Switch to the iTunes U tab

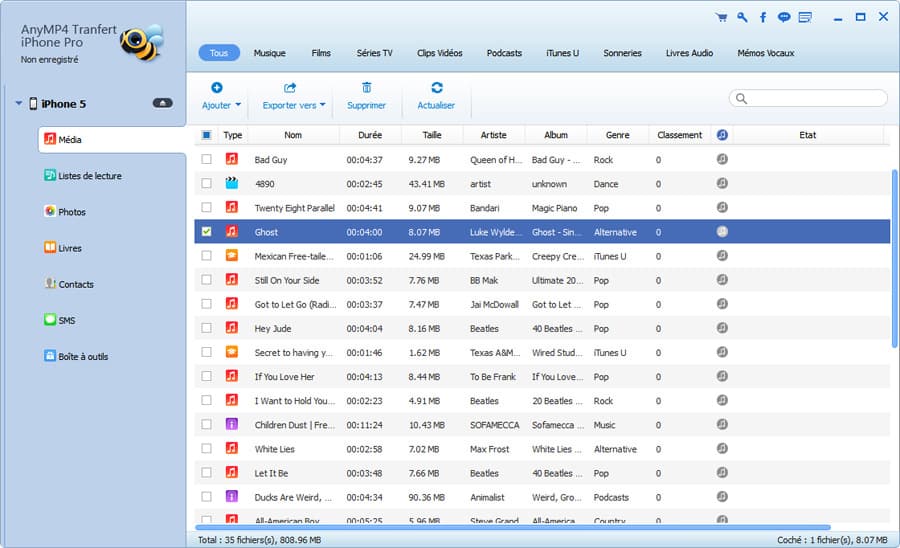[x=562, y=53]
